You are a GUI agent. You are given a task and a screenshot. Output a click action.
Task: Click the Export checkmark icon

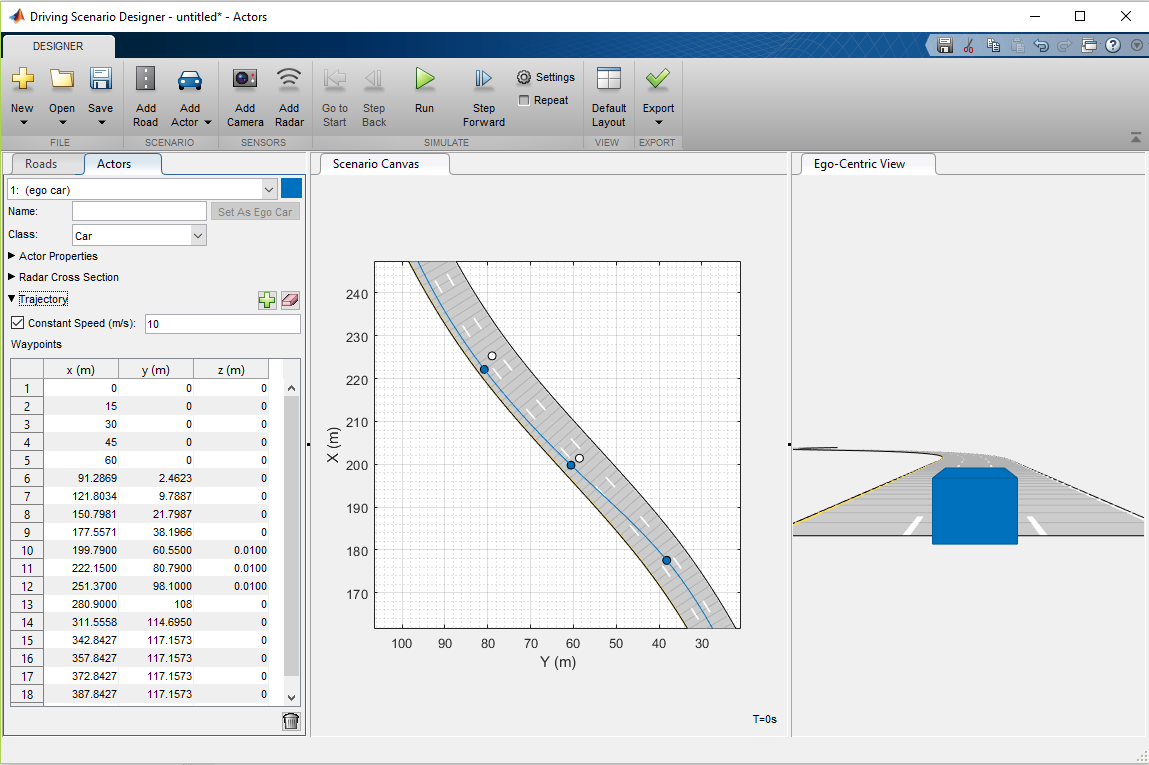658,78
